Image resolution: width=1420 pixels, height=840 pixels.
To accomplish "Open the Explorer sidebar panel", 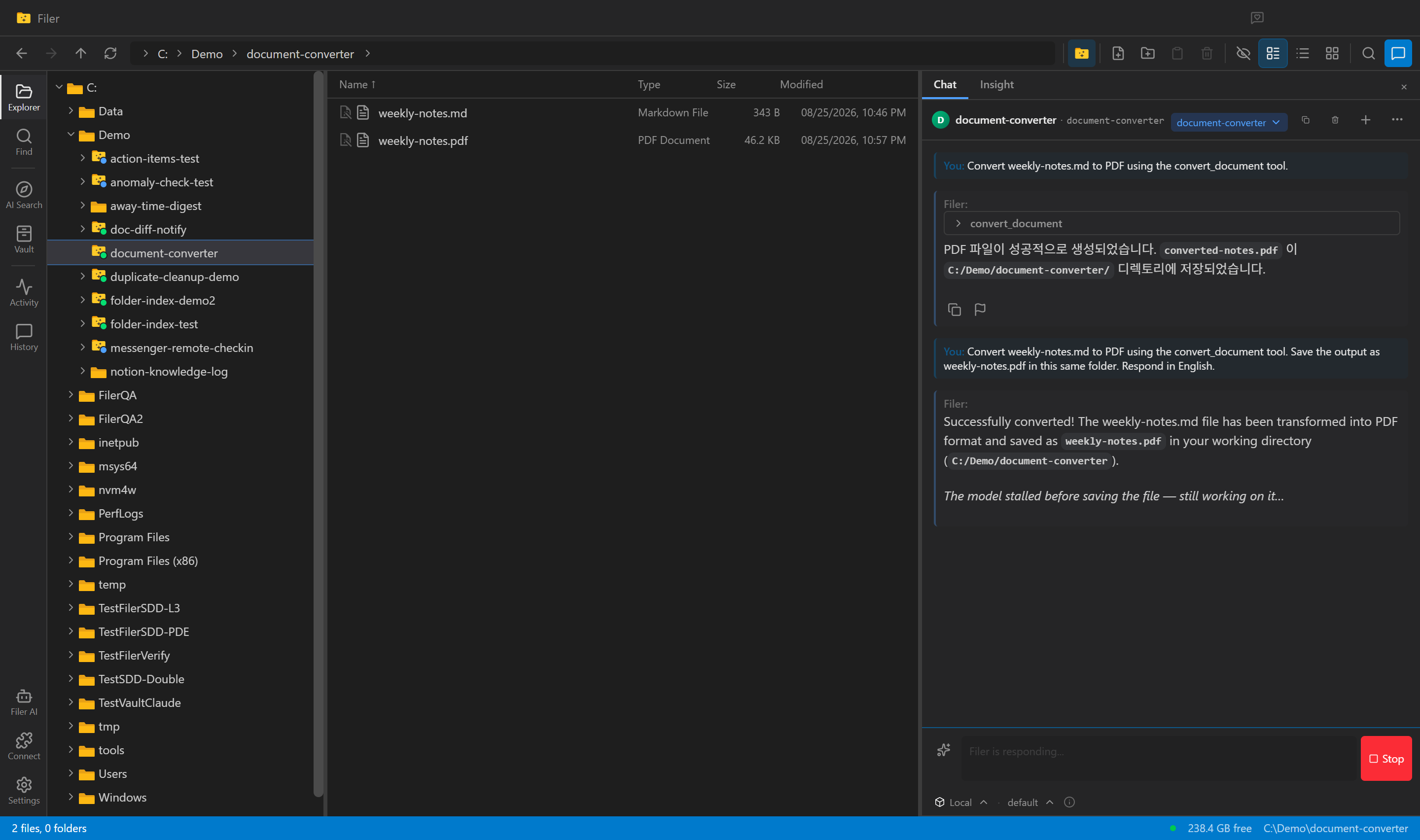I will [x=24, y=97].
